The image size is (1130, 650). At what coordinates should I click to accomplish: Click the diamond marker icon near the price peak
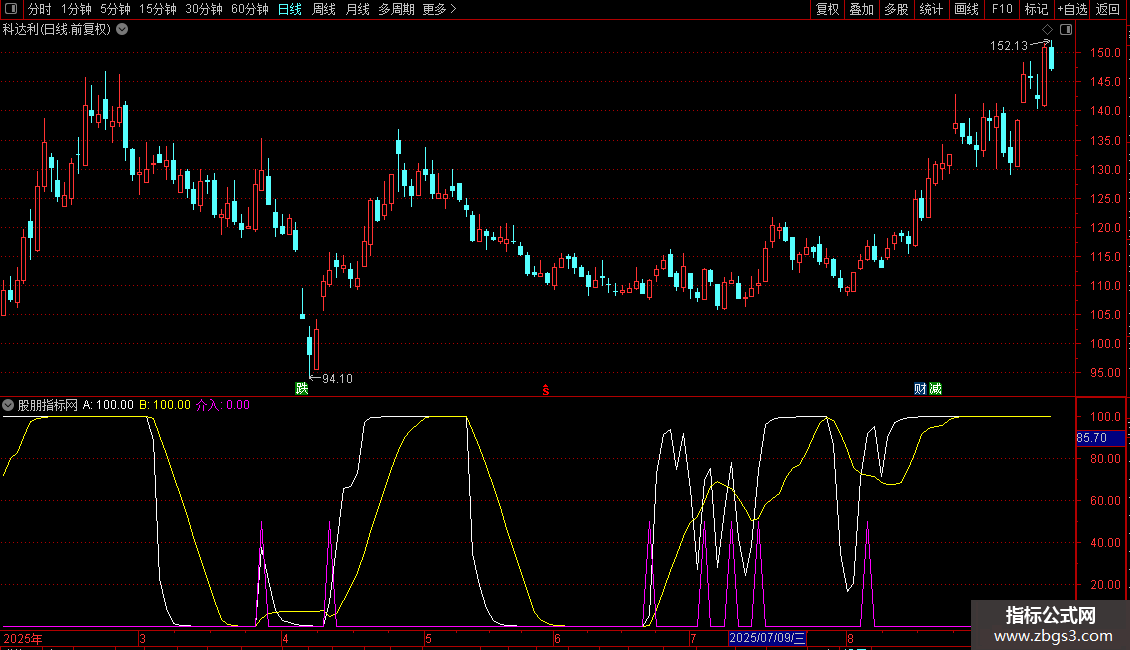1047,30
